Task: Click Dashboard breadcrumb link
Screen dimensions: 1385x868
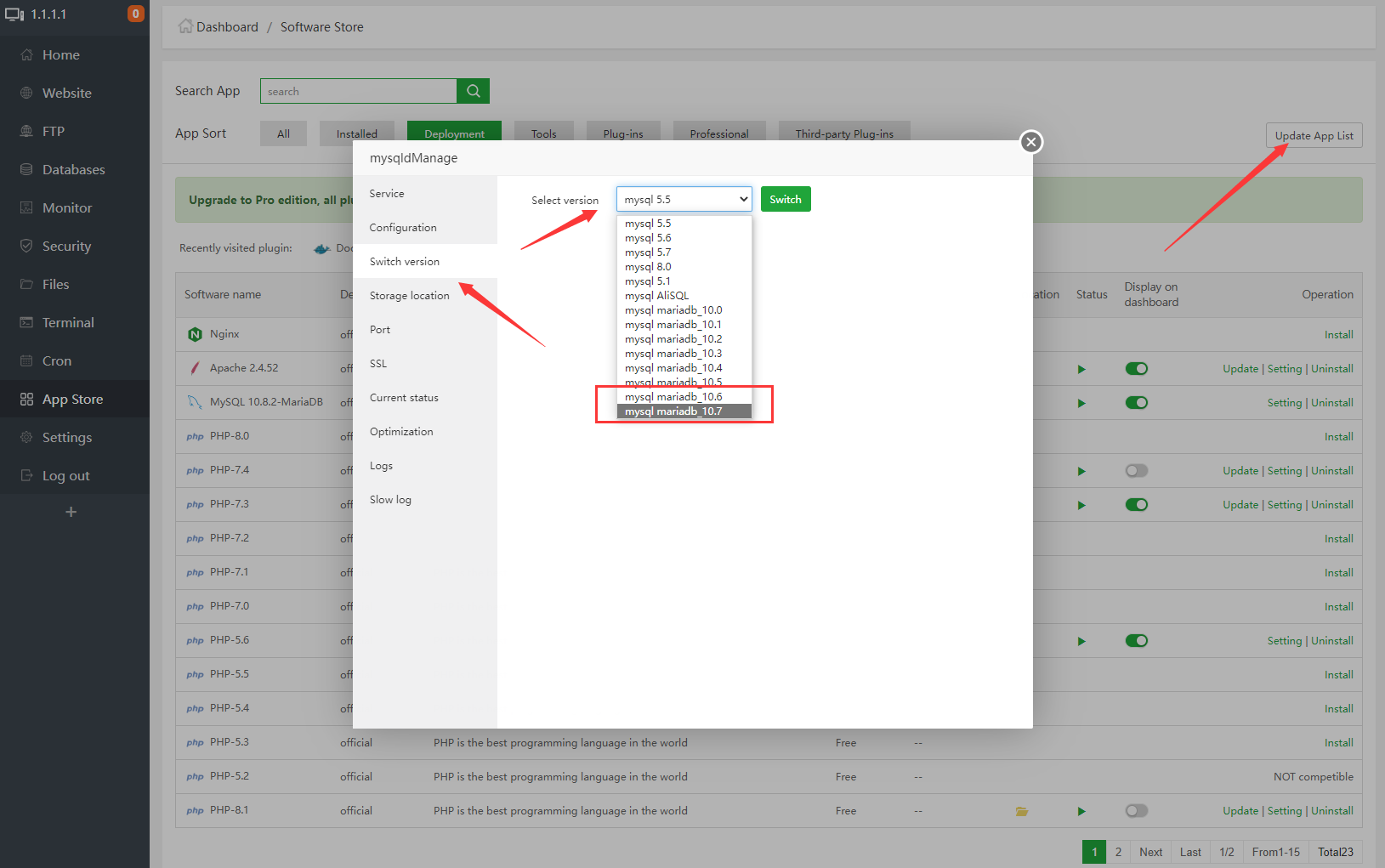Action: (x=227, y=27)
